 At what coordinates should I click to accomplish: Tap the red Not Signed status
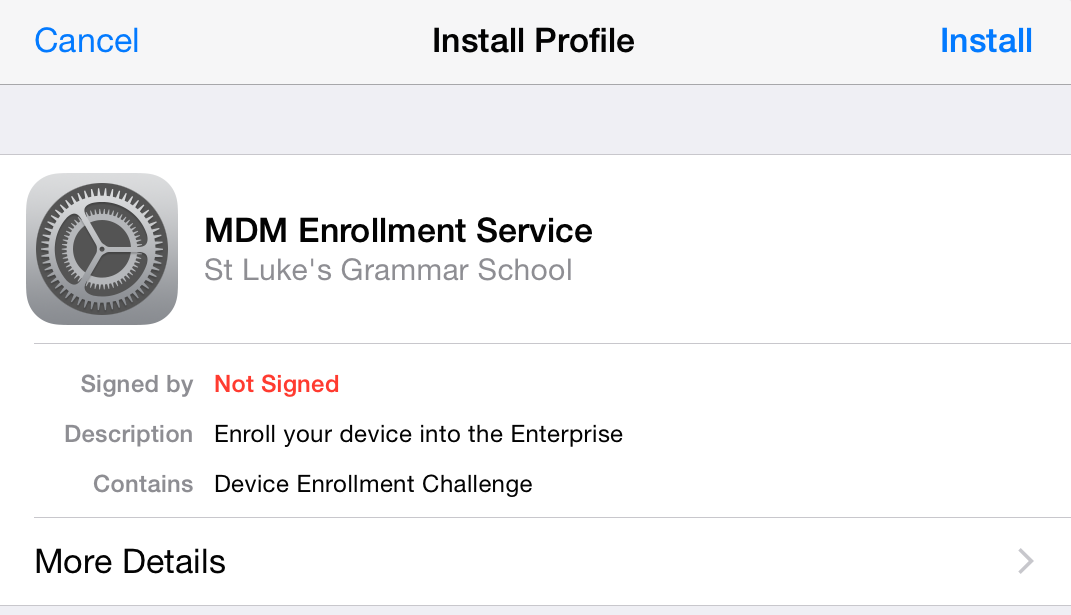click(x=276, y=384)
